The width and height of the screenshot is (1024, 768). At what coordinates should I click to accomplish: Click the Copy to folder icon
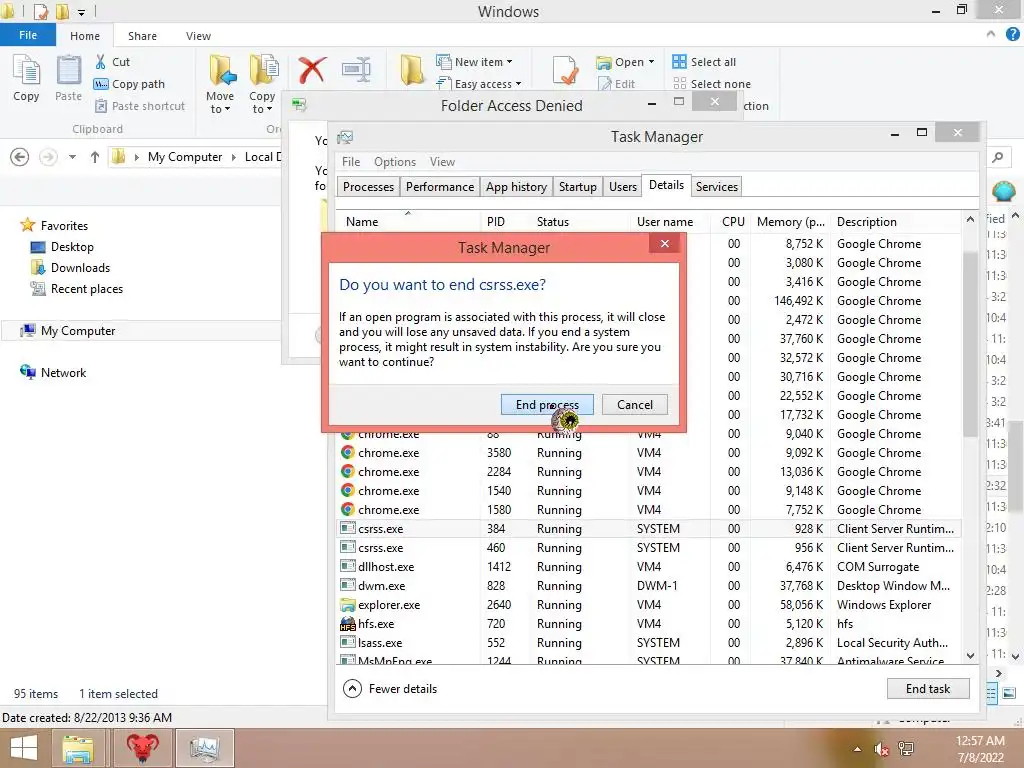tap(263, 70)
